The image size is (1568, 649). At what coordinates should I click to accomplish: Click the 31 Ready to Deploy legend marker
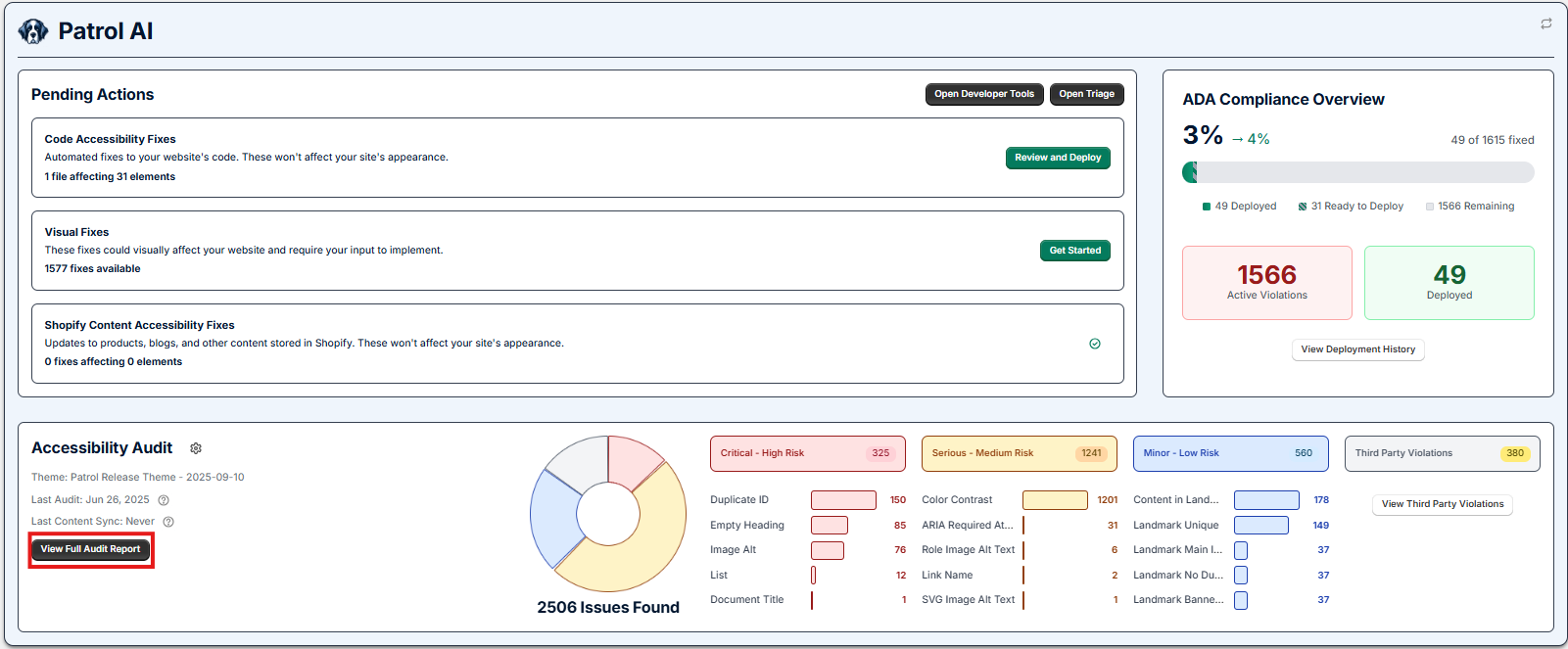click(1303, 207)
